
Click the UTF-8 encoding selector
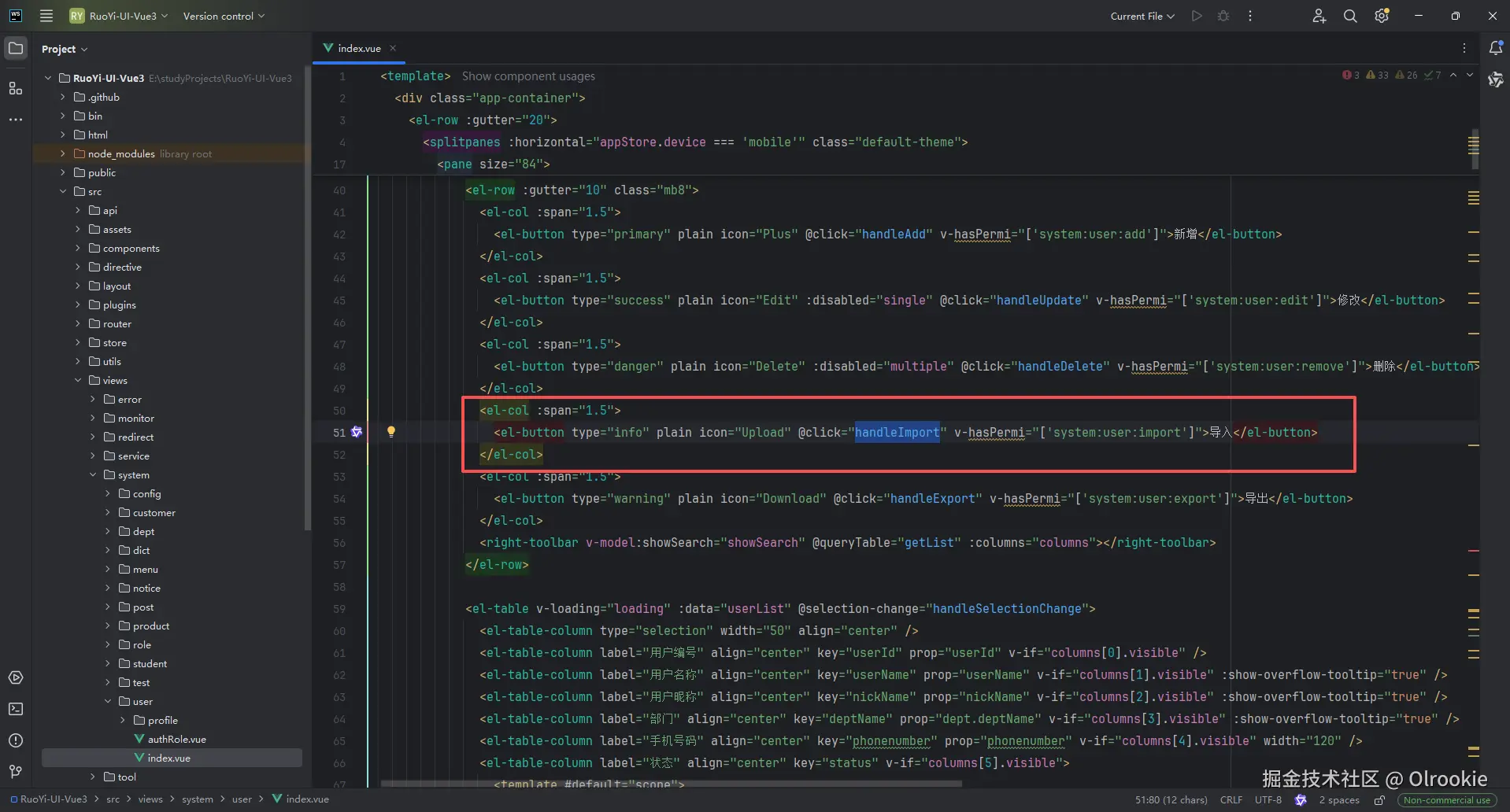[1268, 799]
